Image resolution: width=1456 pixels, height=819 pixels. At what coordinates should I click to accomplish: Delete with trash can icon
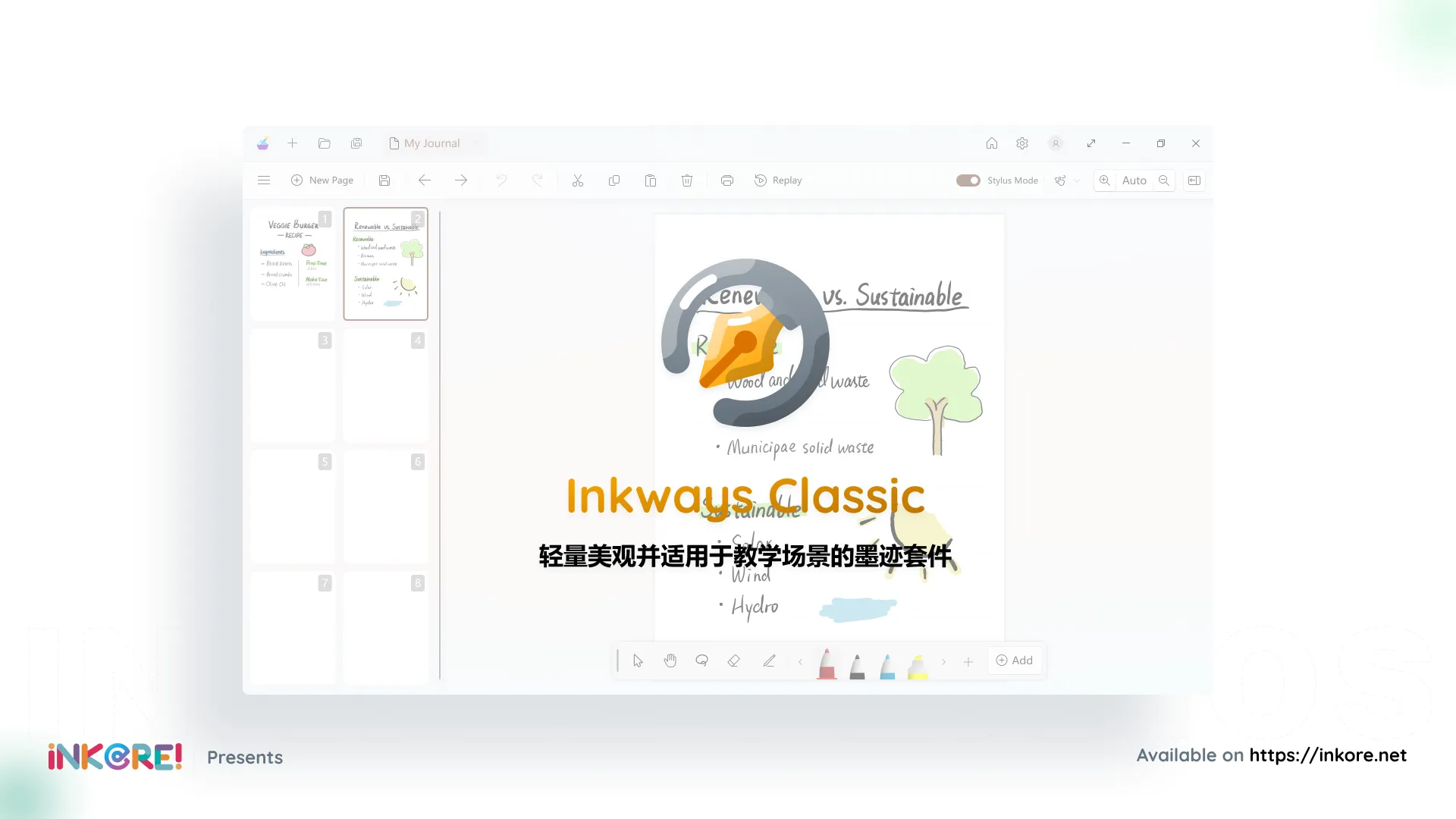point(687,180)
